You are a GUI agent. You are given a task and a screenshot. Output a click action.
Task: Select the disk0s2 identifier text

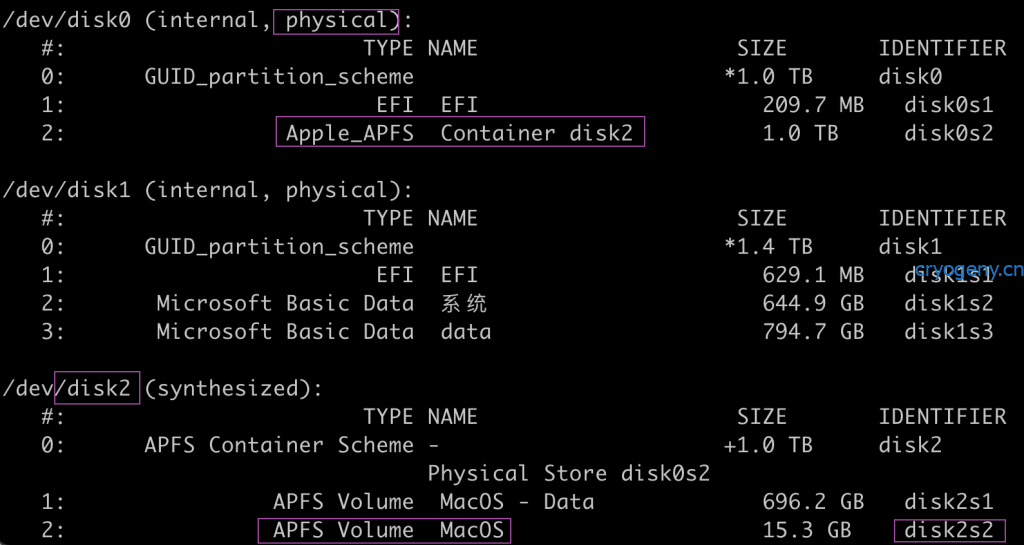pyautogui.click(x=948, y=133)
